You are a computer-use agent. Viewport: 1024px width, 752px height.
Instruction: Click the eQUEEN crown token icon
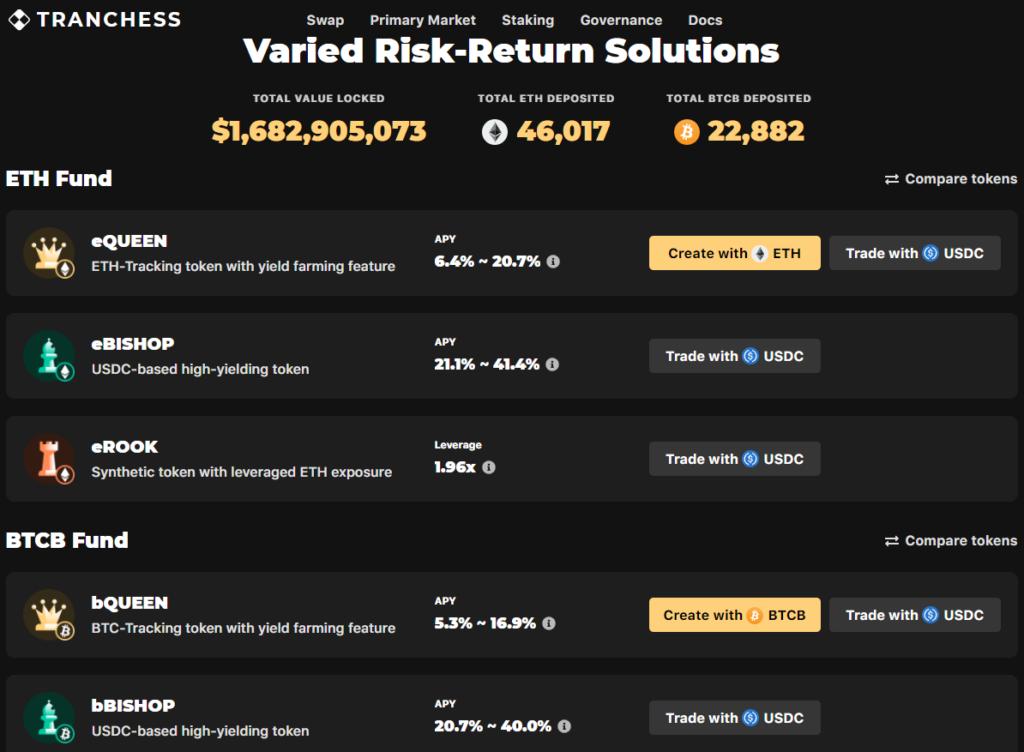pyautogui.click(x=49, y=253)
